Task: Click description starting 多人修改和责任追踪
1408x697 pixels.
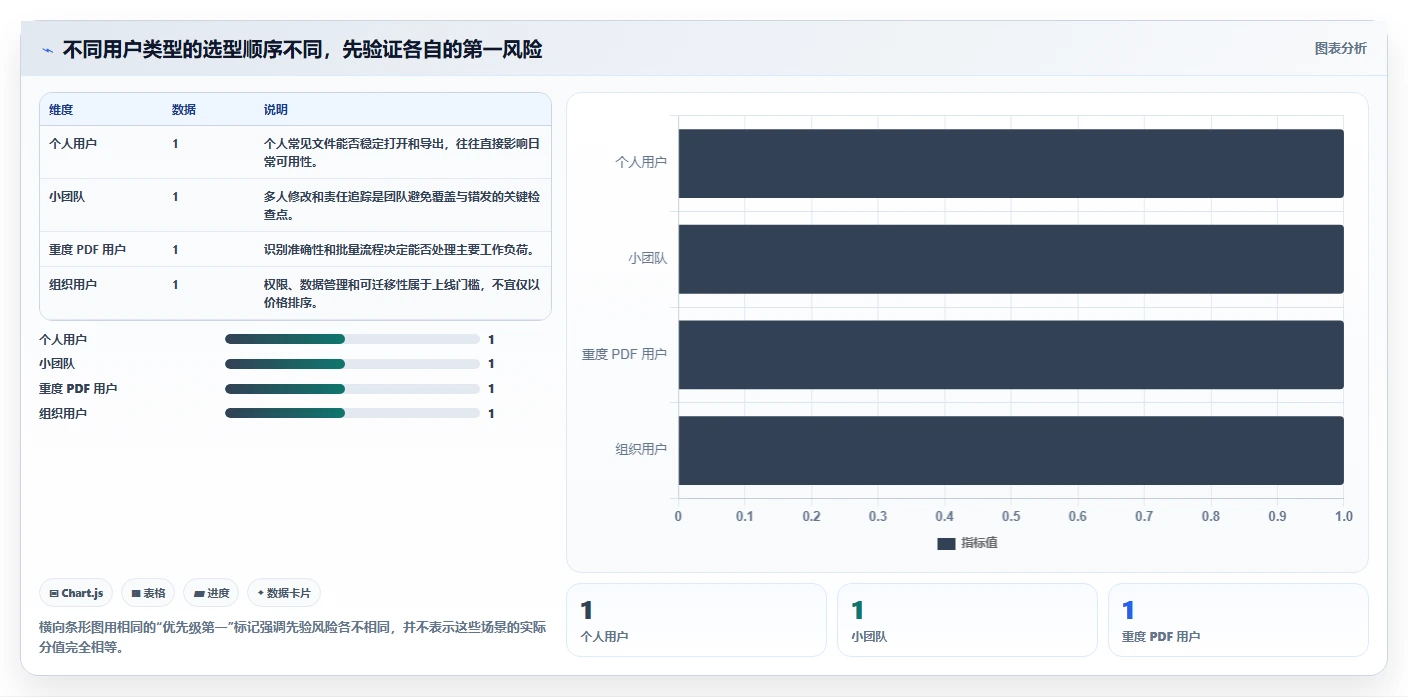Action: [x=402, y=206]
